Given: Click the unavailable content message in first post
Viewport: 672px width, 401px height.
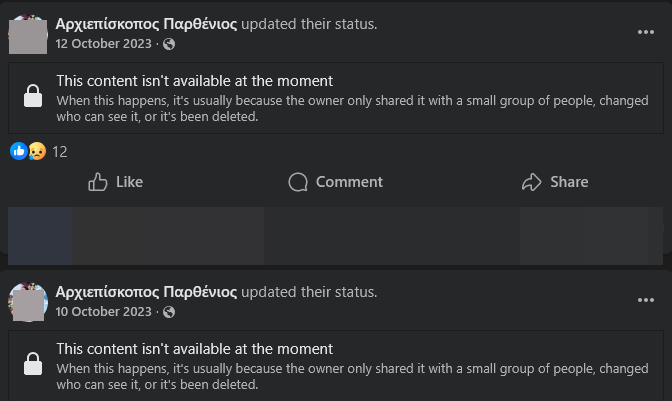Looking at the screenshot, I should [194, 82].
